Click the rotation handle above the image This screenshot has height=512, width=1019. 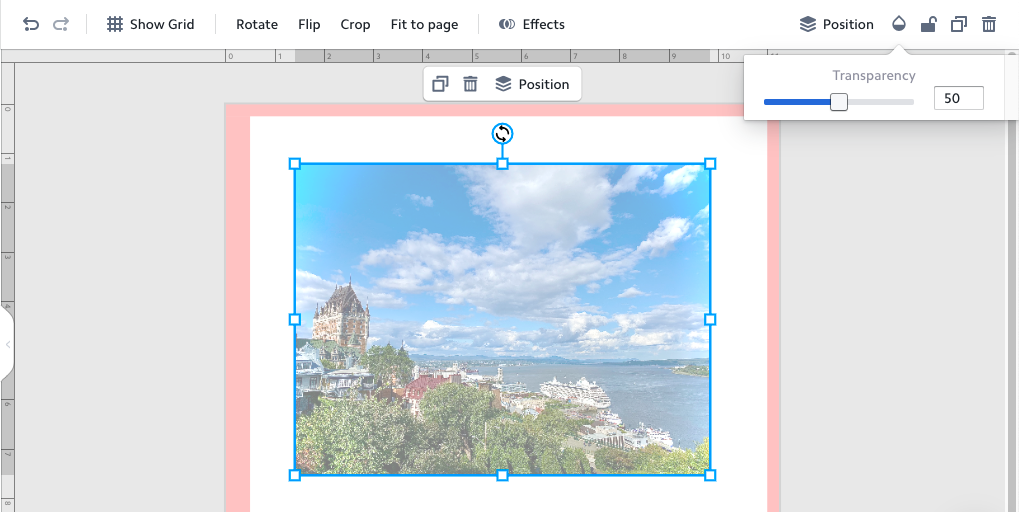pyautogui.click(x=502, y=134)
